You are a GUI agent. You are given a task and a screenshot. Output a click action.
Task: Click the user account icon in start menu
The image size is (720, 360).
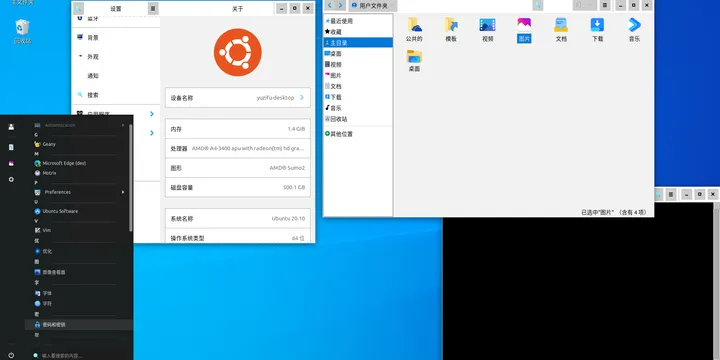(11, 127)
